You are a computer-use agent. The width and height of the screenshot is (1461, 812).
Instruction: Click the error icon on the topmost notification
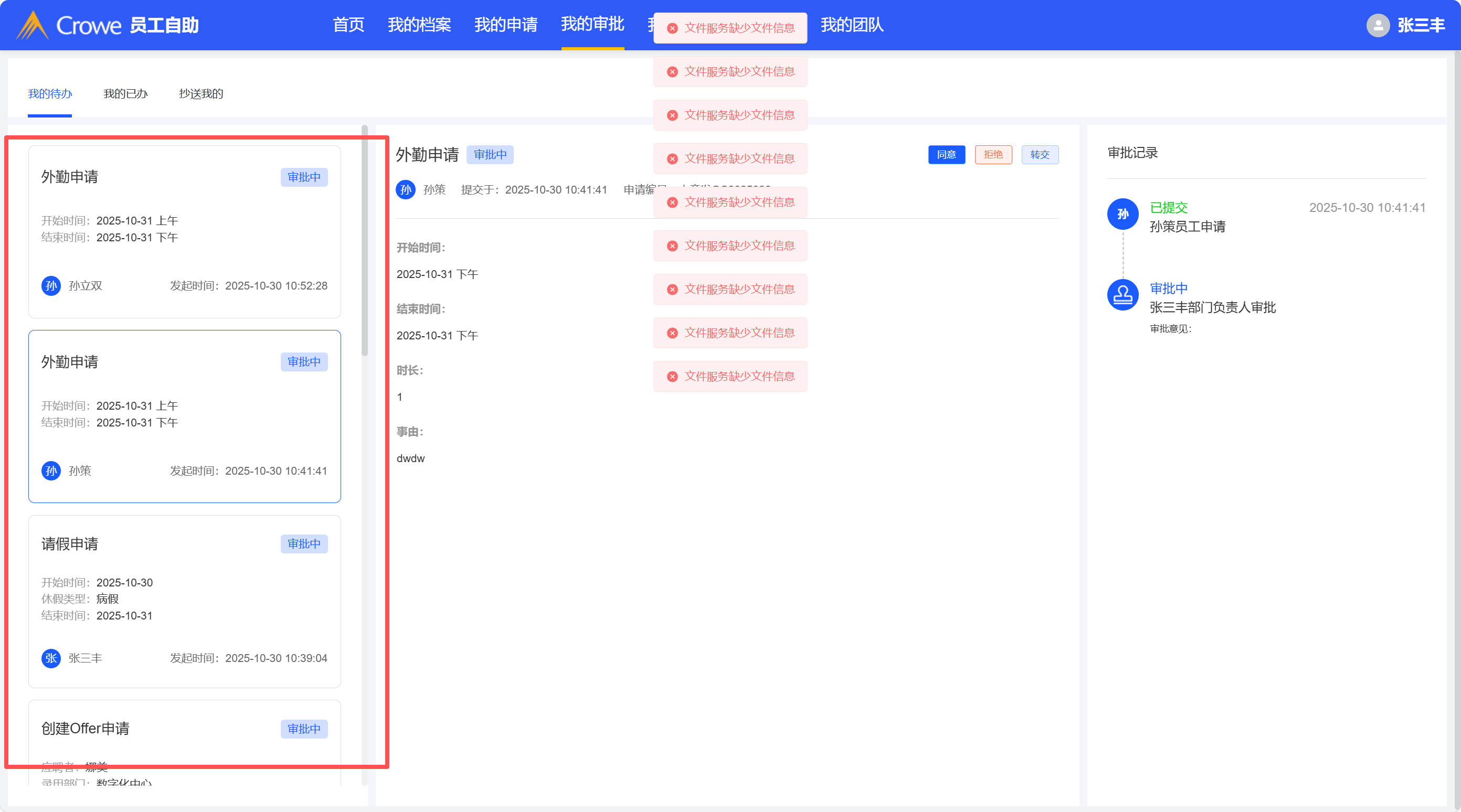pos(672,28)
